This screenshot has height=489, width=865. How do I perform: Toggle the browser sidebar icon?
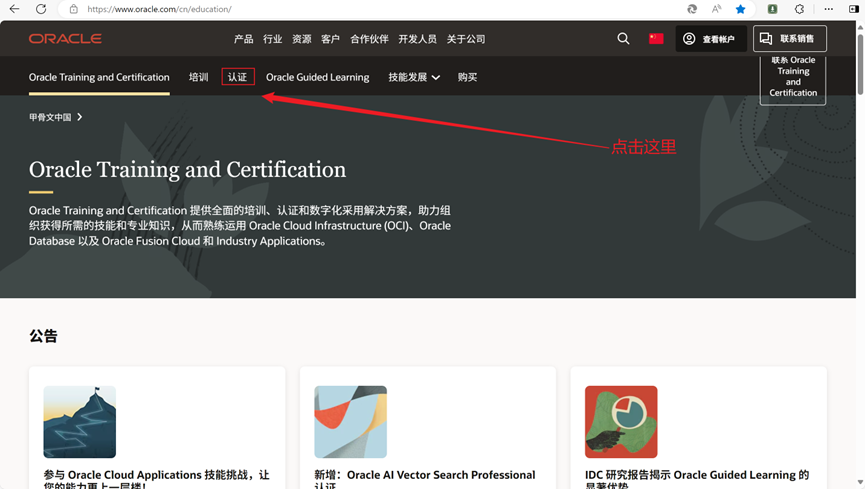853,9
